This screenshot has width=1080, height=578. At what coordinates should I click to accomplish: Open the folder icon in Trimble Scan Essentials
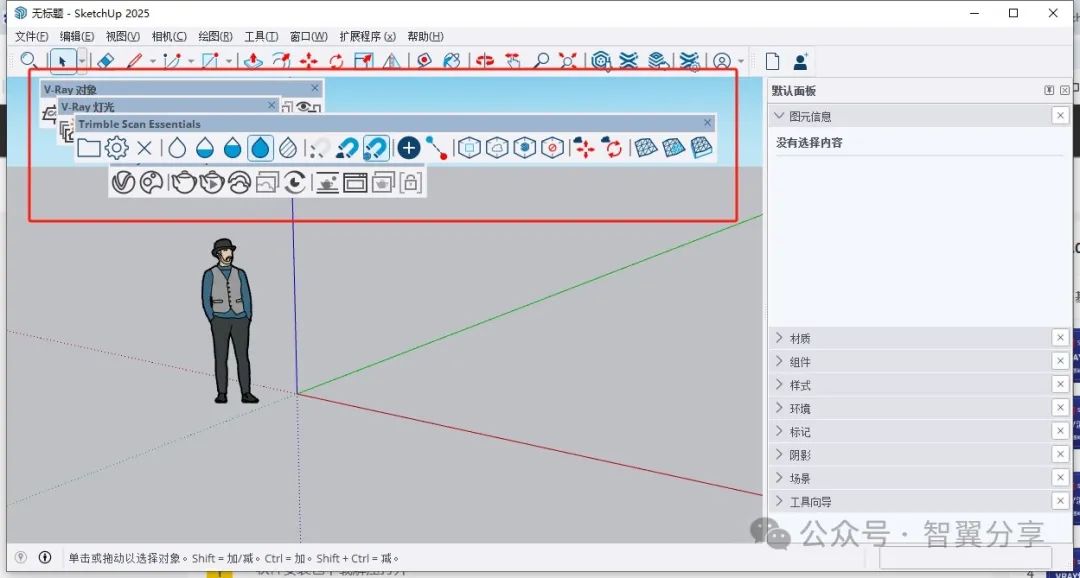[89, 147]
